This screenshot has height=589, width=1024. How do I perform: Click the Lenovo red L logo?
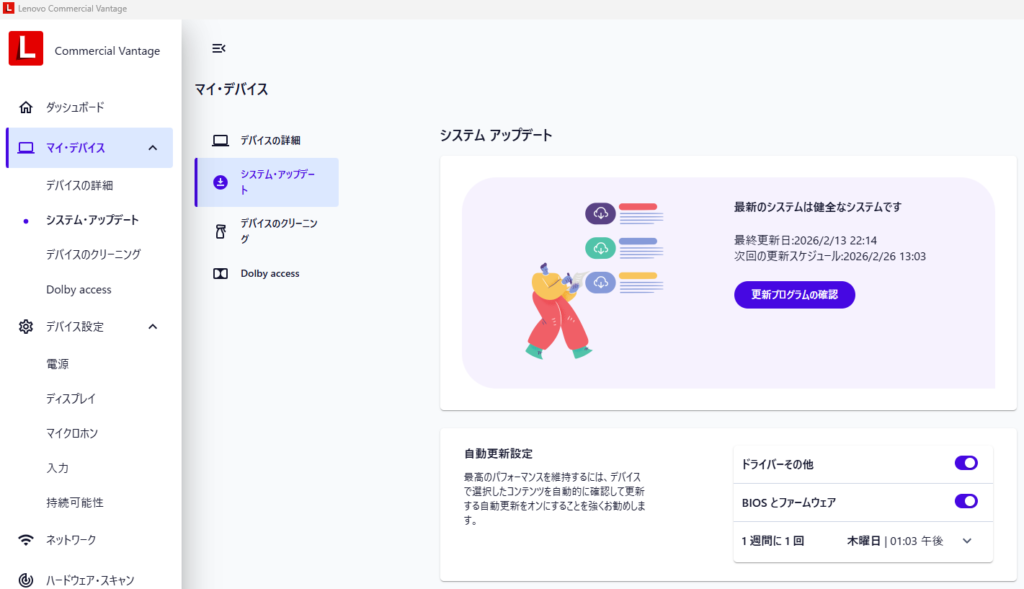[25, 49]
